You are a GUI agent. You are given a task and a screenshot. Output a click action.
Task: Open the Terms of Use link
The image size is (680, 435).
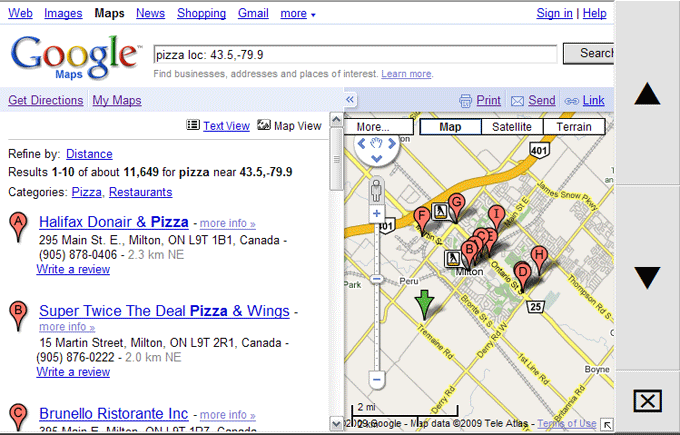[x=567, y=423]
